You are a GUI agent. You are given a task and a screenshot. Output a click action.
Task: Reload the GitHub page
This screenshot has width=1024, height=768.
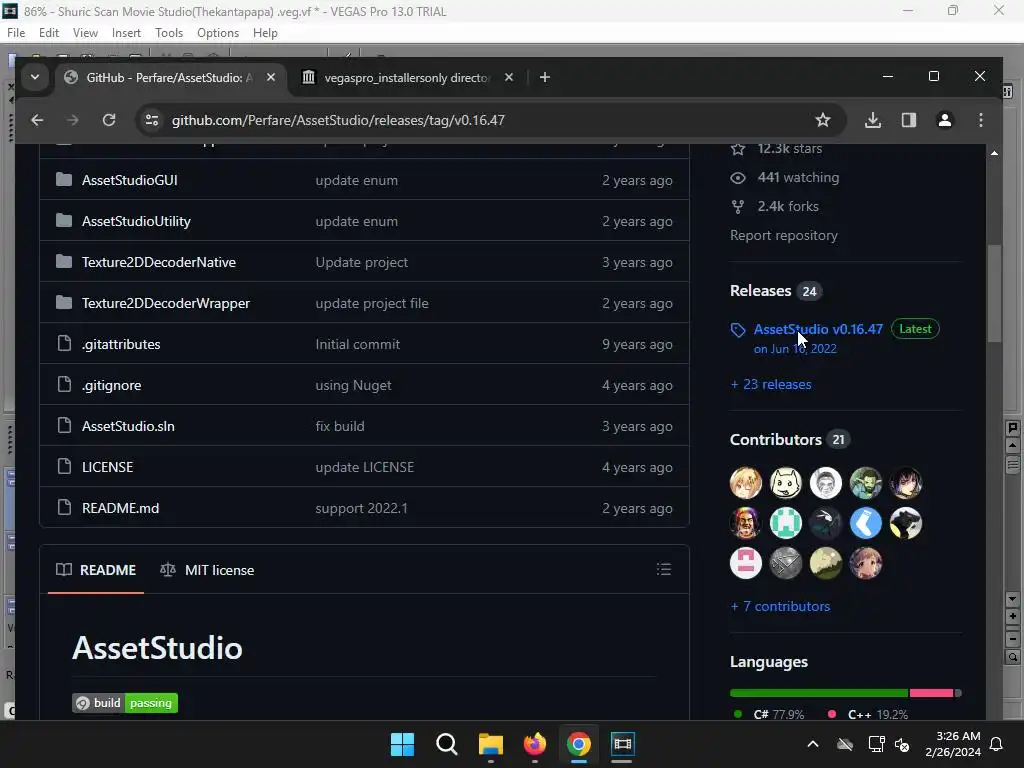(109, 120)
